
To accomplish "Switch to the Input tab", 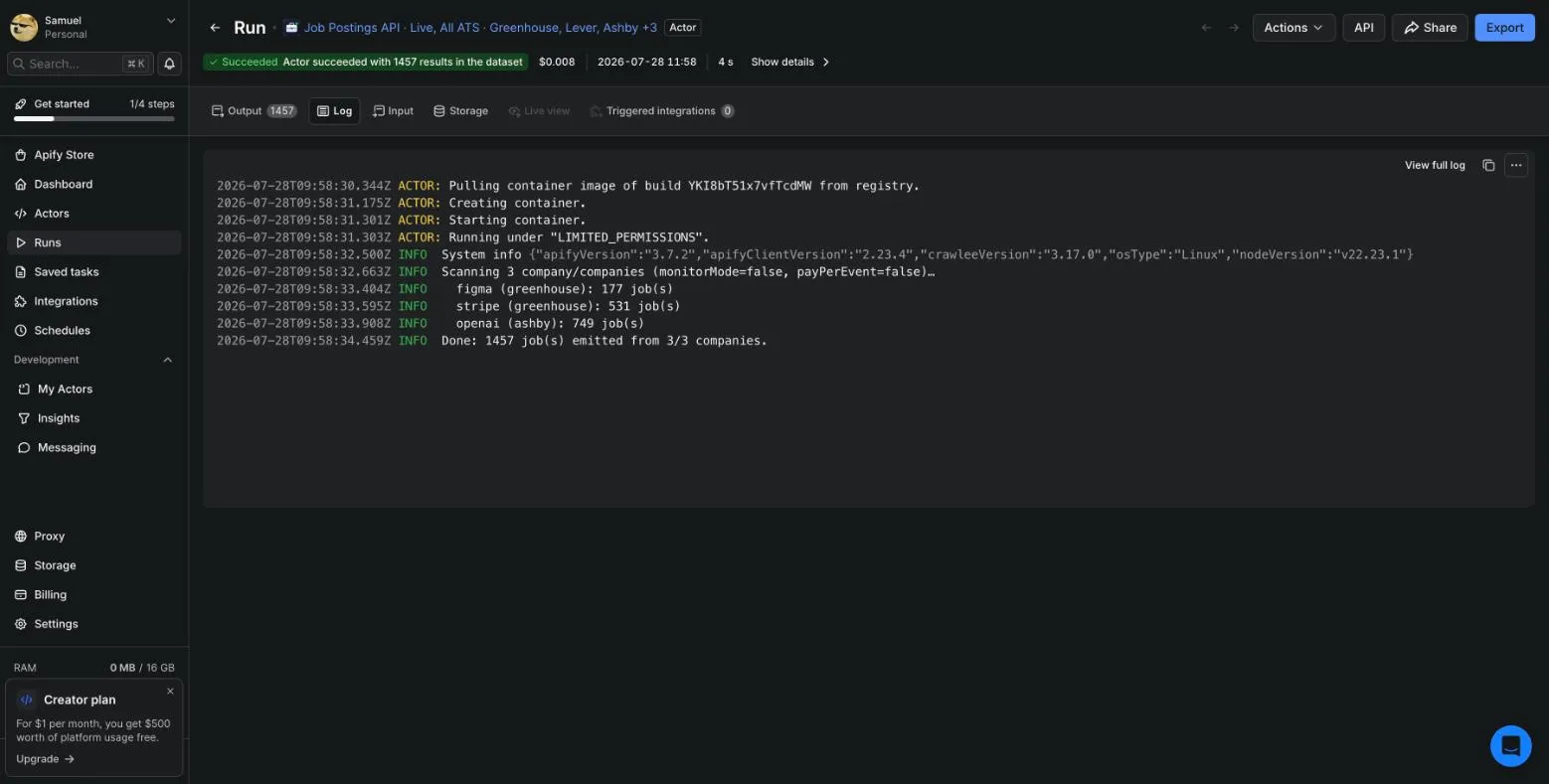I will [x=393, y=111].
